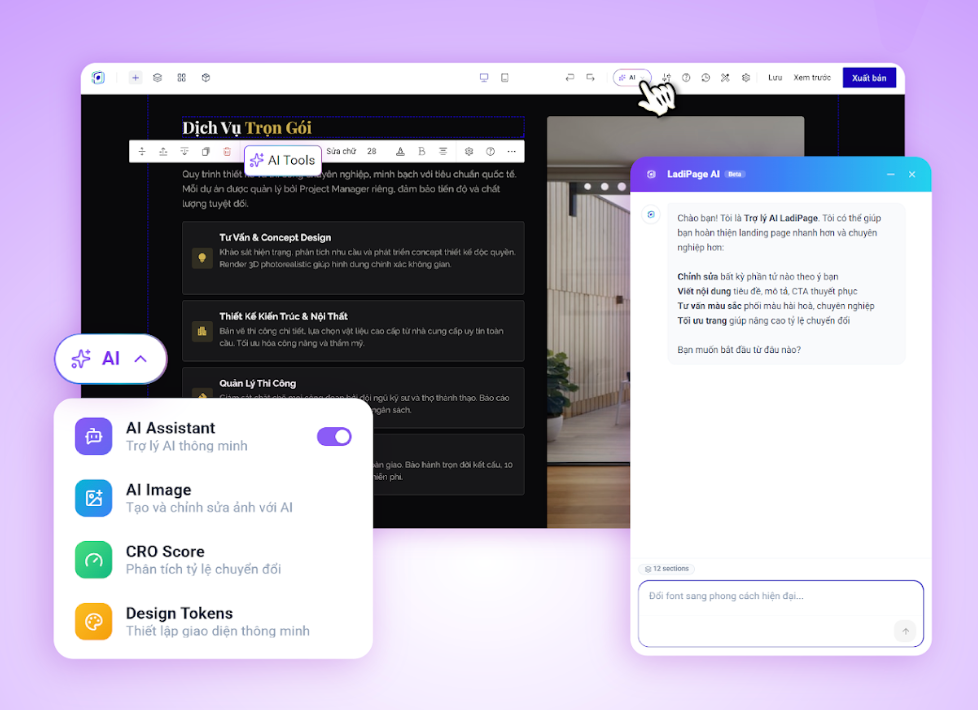The image size is (978, 710).
Task: Expand the three-dot more options menu
Action: 510,151
